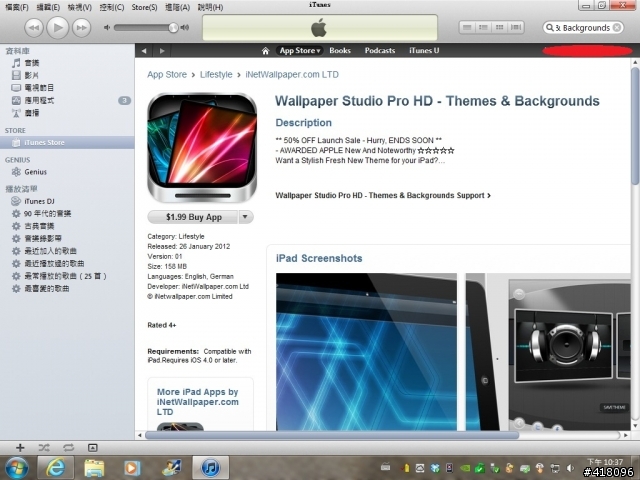This screenshot has width=640, height=480.
Task: Click the Backgrounds search field
Action: 583,28
